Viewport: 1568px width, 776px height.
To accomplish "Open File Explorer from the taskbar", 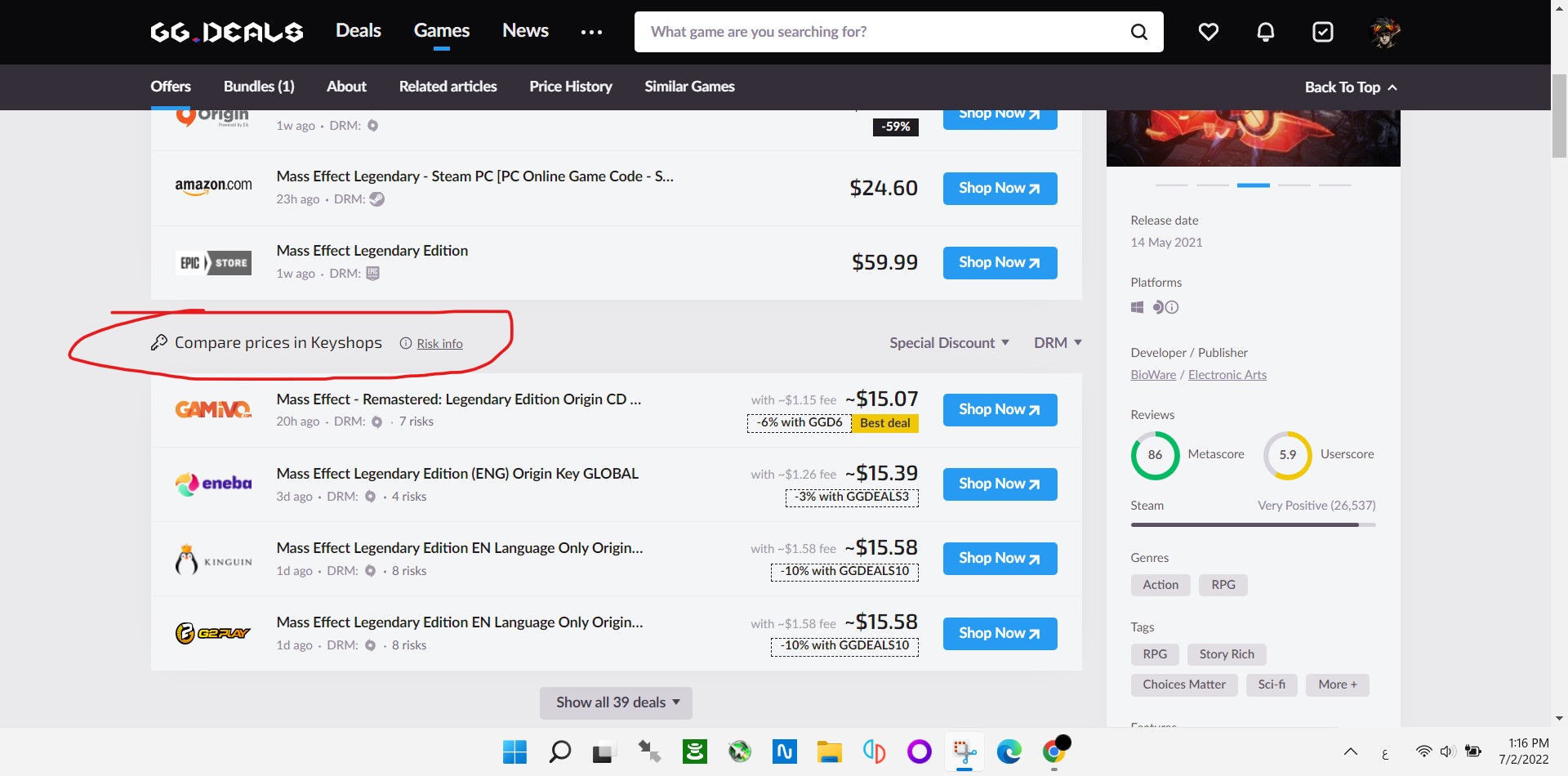I will (x=830, y=751).
